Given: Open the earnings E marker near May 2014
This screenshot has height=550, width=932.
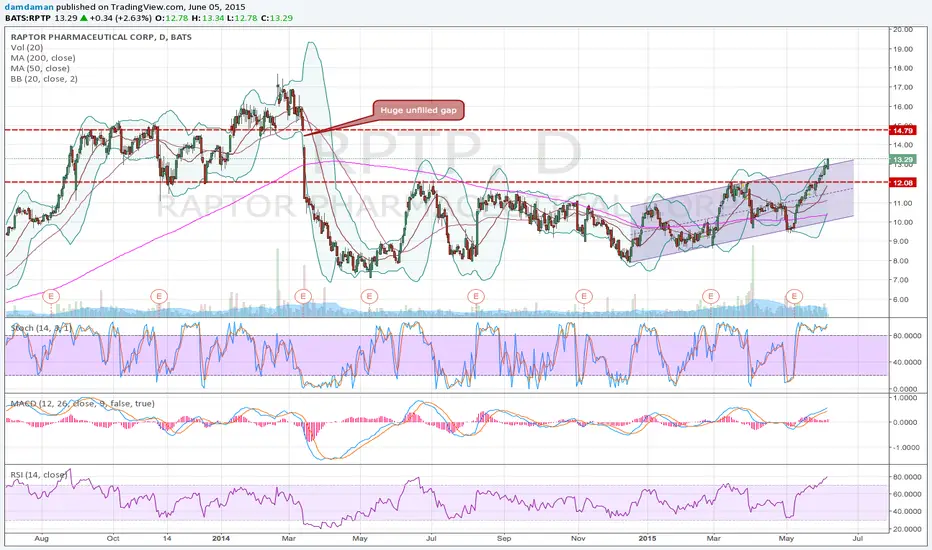Looking at the screenshot, I should click(369, 296).
